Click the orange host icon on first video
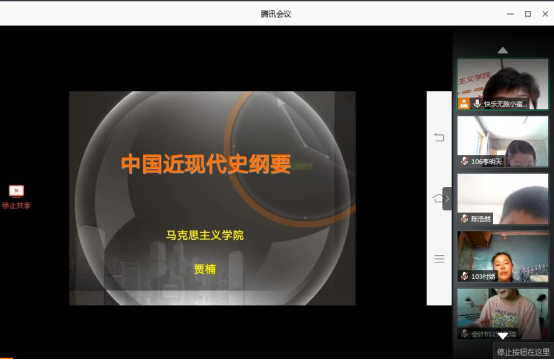Viewport: 554px width, 360px height. [x=464, y=104]
